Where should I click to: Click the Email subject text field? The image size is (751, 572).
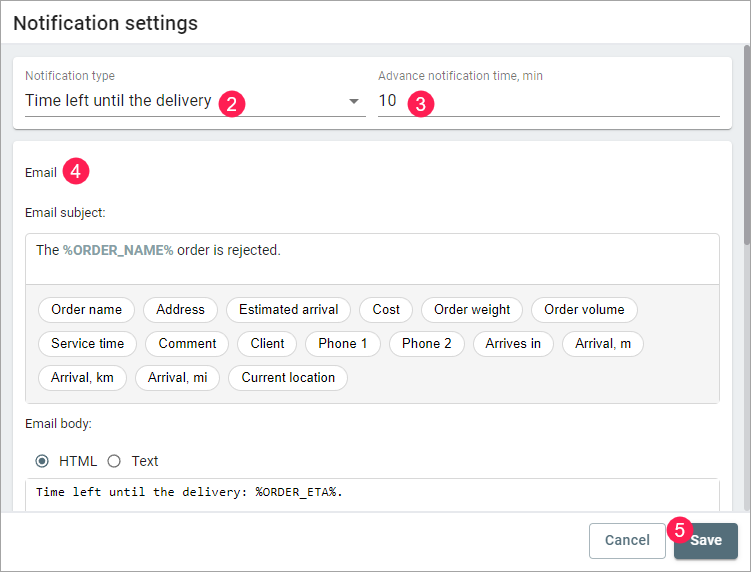371,258
